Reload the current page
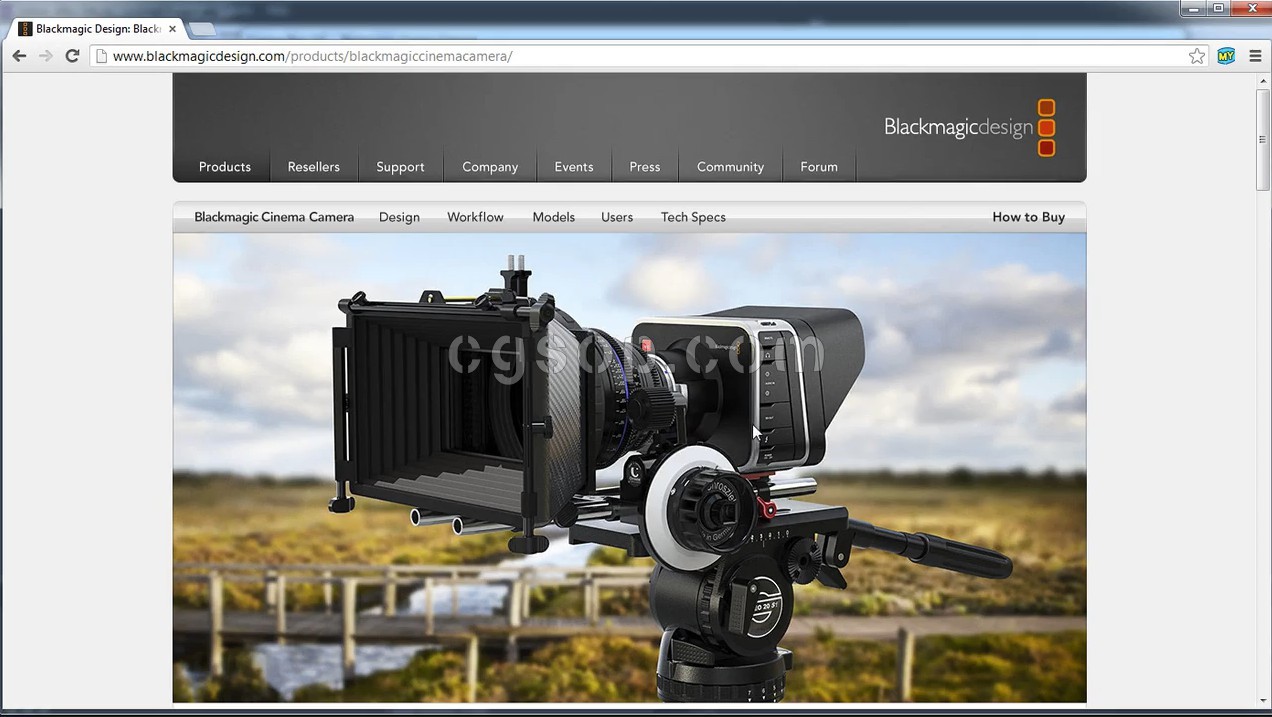 (x=72, y=56)
